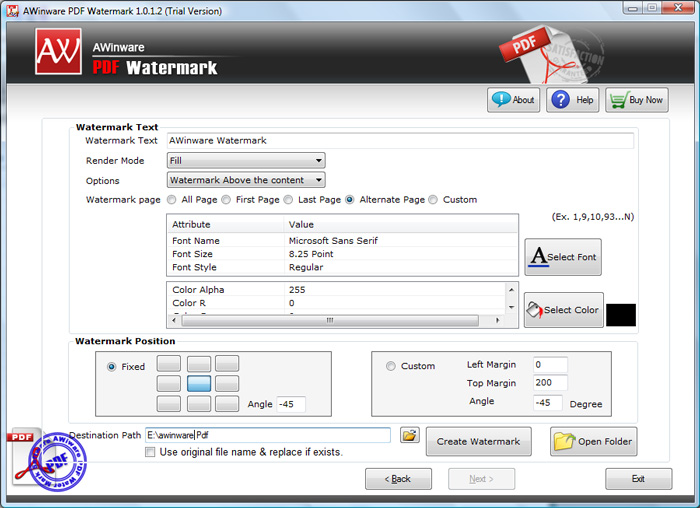700x508 pixels.
Task: Click the app icon in the title bar
Action: point(12,11)
